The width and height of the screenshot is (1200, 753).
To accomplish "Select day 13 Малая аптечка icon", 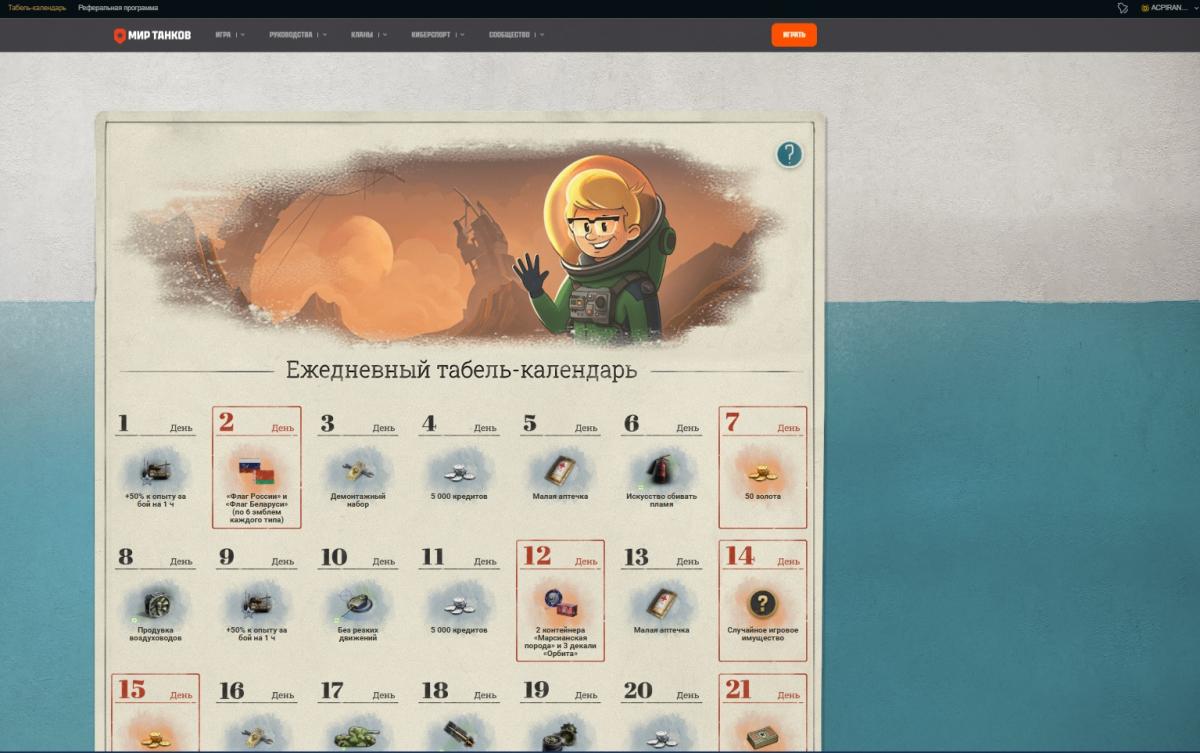I will (x=661, y=603).
